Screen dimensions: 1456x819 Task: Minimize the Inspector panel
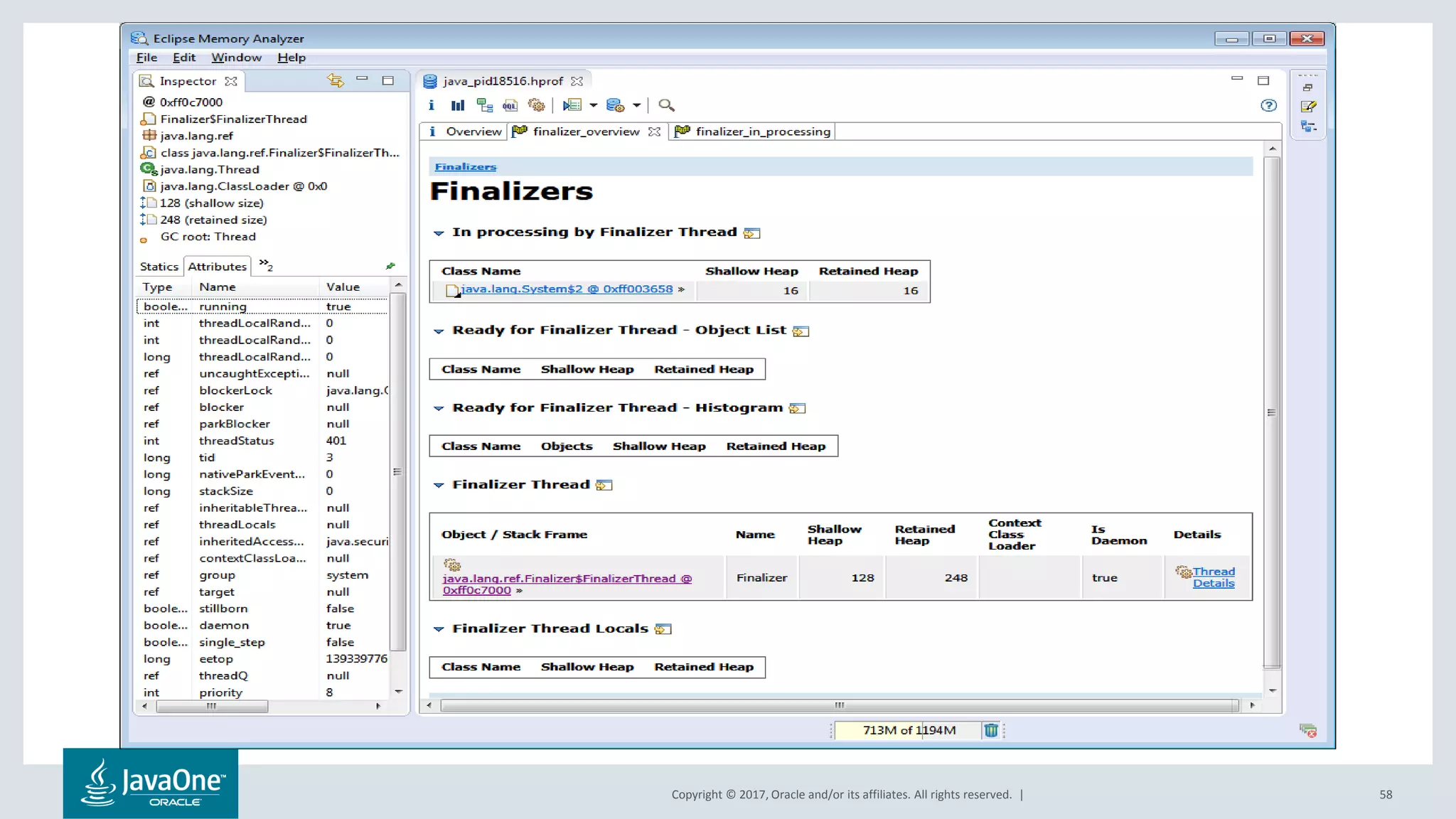362,79
